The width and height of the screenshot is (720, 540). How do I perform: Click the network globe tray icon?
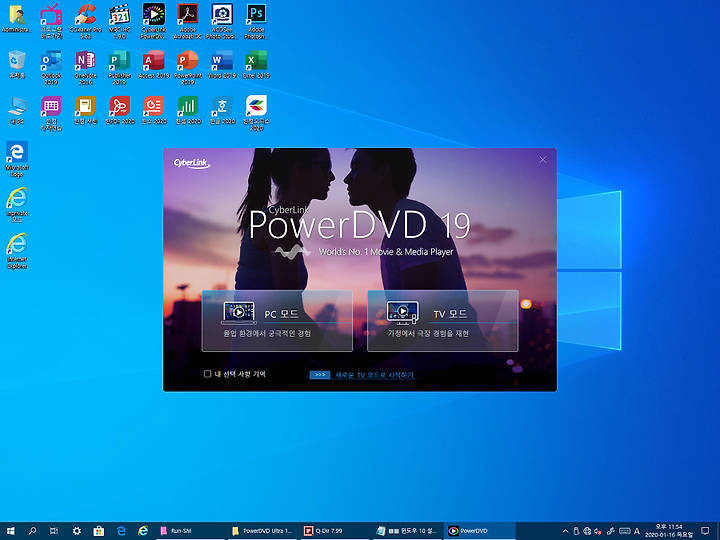tap(587, 531)
